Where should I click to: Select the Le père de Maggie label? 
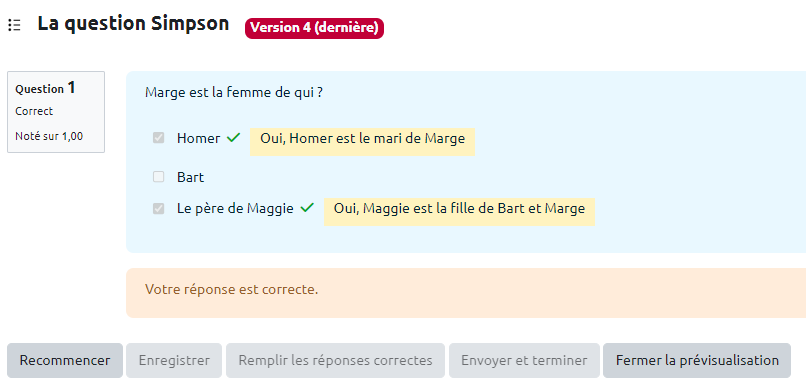coord(235,209)
